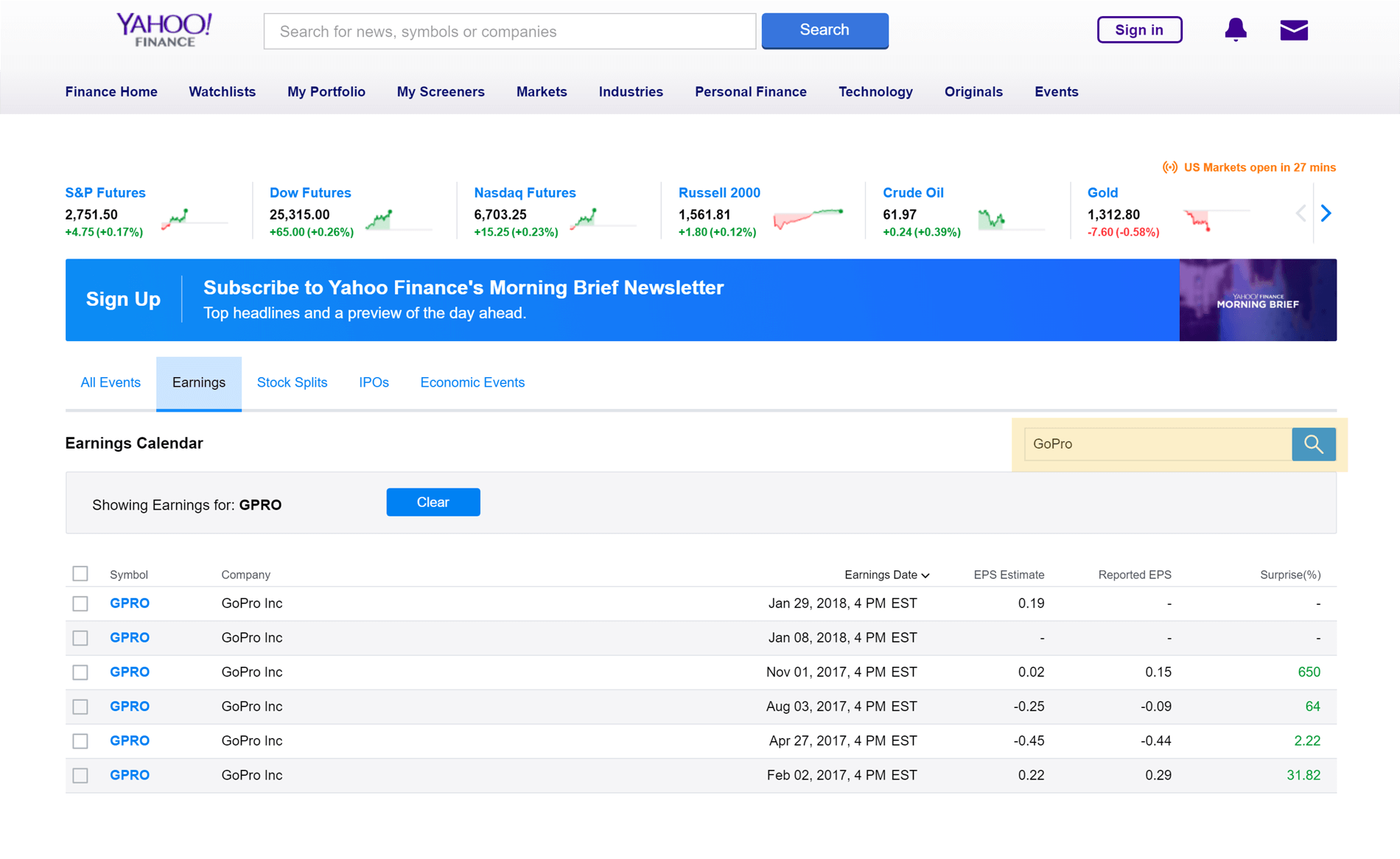Switch to the All Events tab
The image size is (1400, 859).
(111, 383)
